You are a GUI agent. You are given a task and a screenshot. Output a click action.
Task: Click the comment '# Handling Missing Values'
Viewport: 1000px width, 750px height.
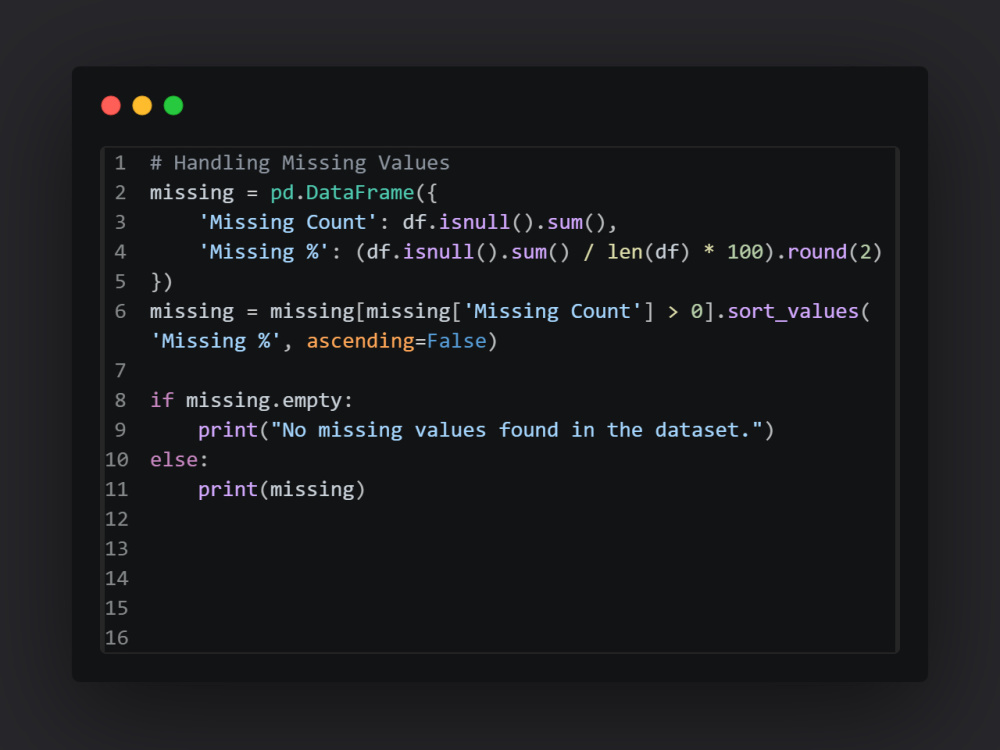point(300,163)
